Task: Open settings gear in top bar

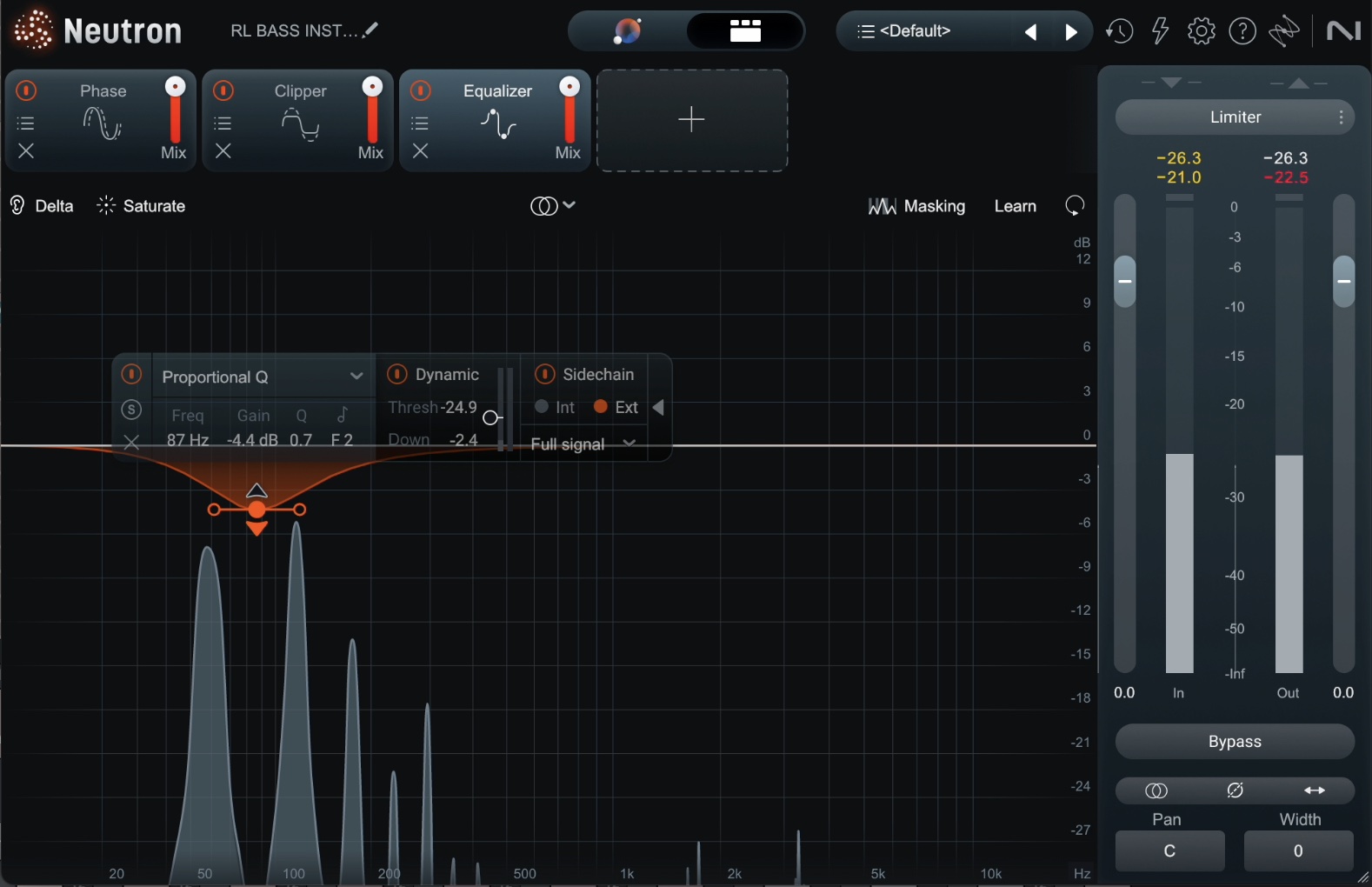Action: (1201, 31)
